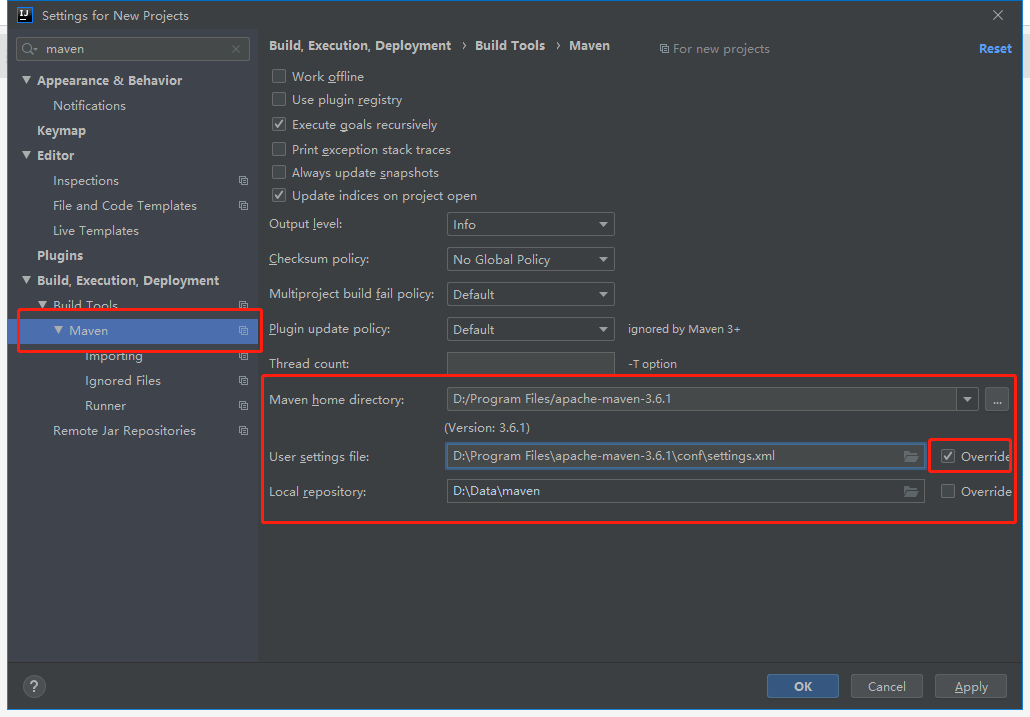Select Inspections under Editor
The image size is (1030, 717).
86,181
